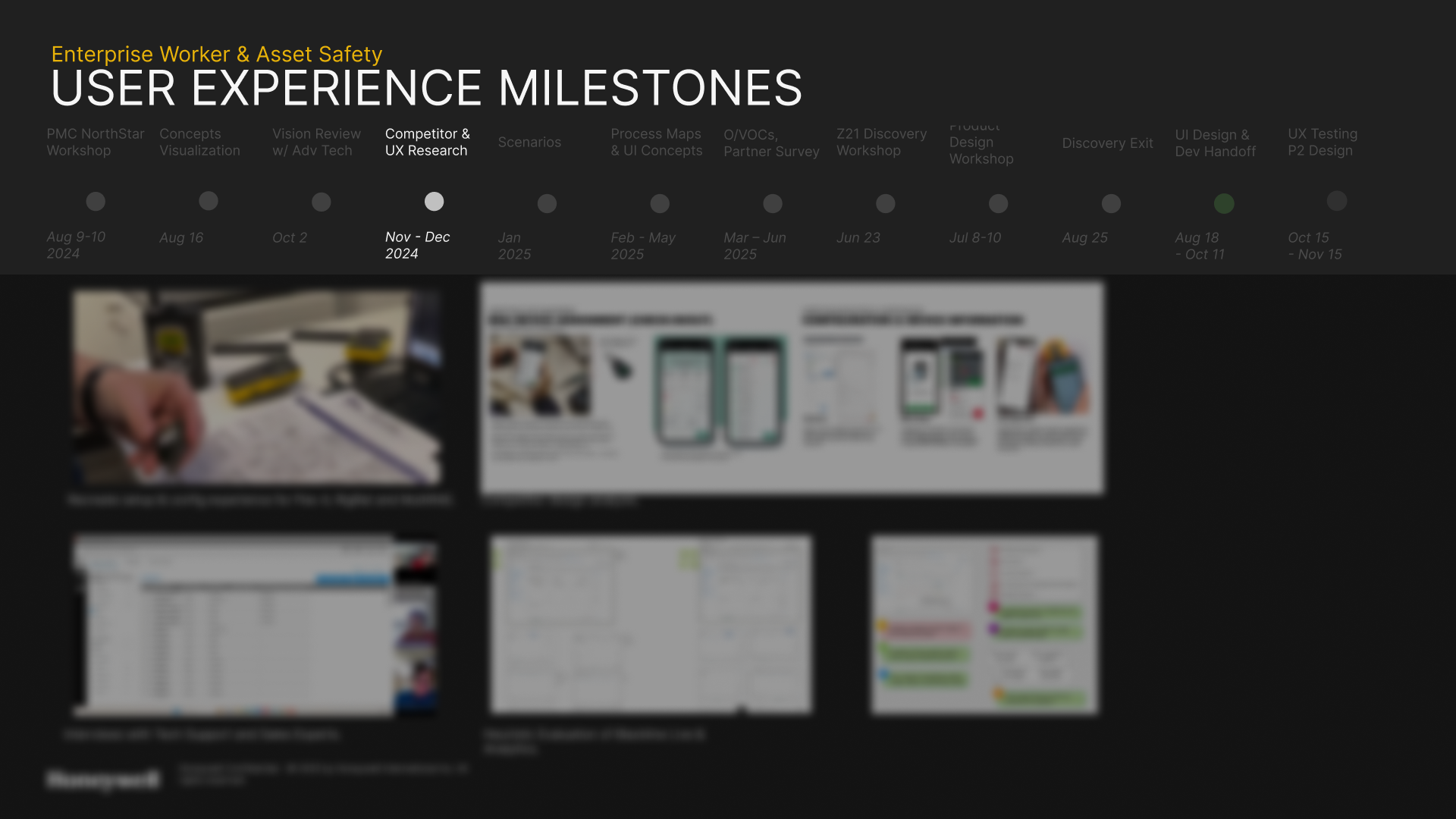Select the highlighted Competitor & UX Research dot

coord(434,202)
